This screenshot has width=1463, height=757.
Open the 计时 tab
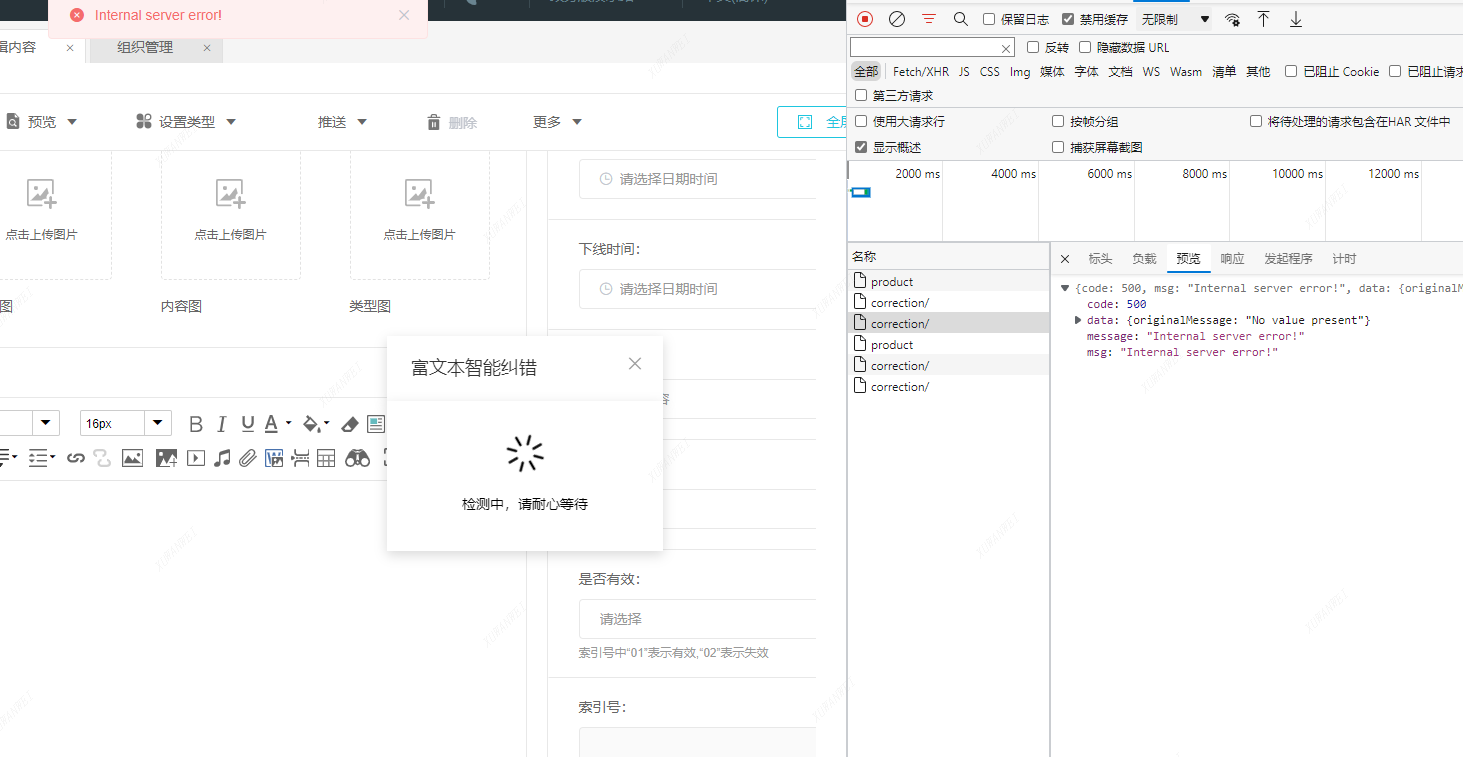pyautogui.click(x=1344, y=259)
